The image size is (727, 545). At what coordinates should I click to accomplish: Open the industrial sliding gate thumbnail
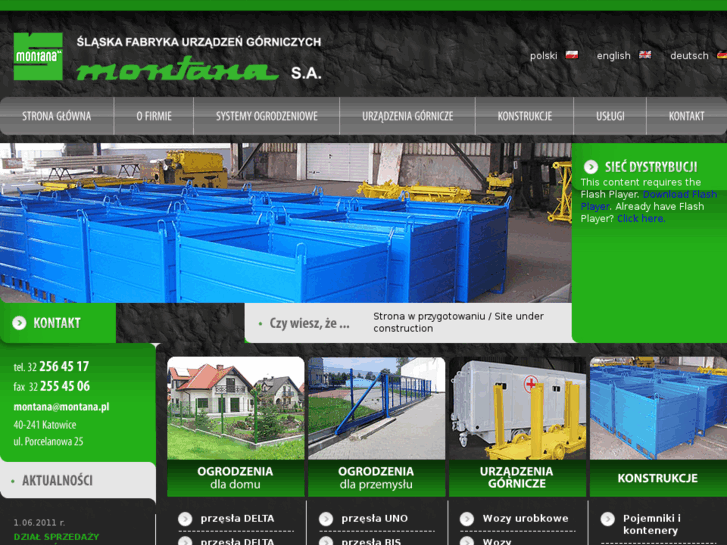pyautogui.click(x=376, y=408)
